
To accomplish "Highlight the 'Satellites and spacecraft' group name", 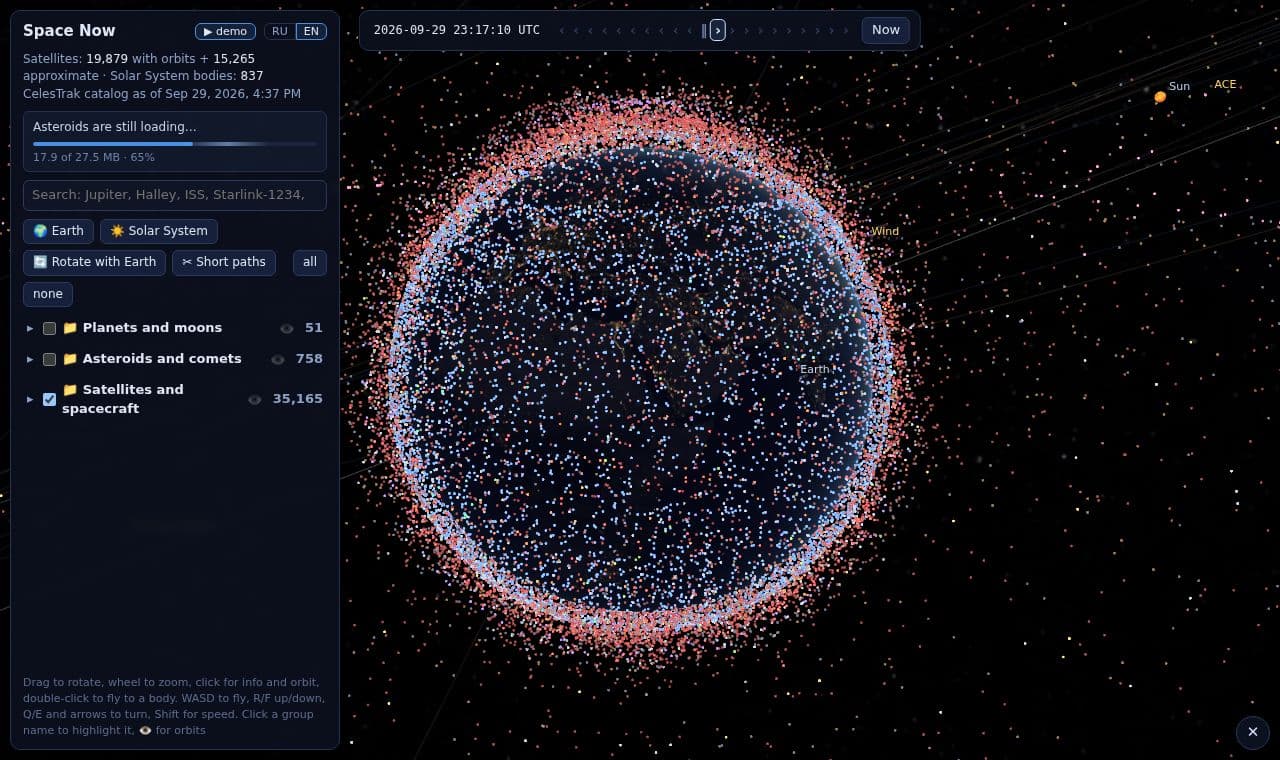I will point(123,399).
